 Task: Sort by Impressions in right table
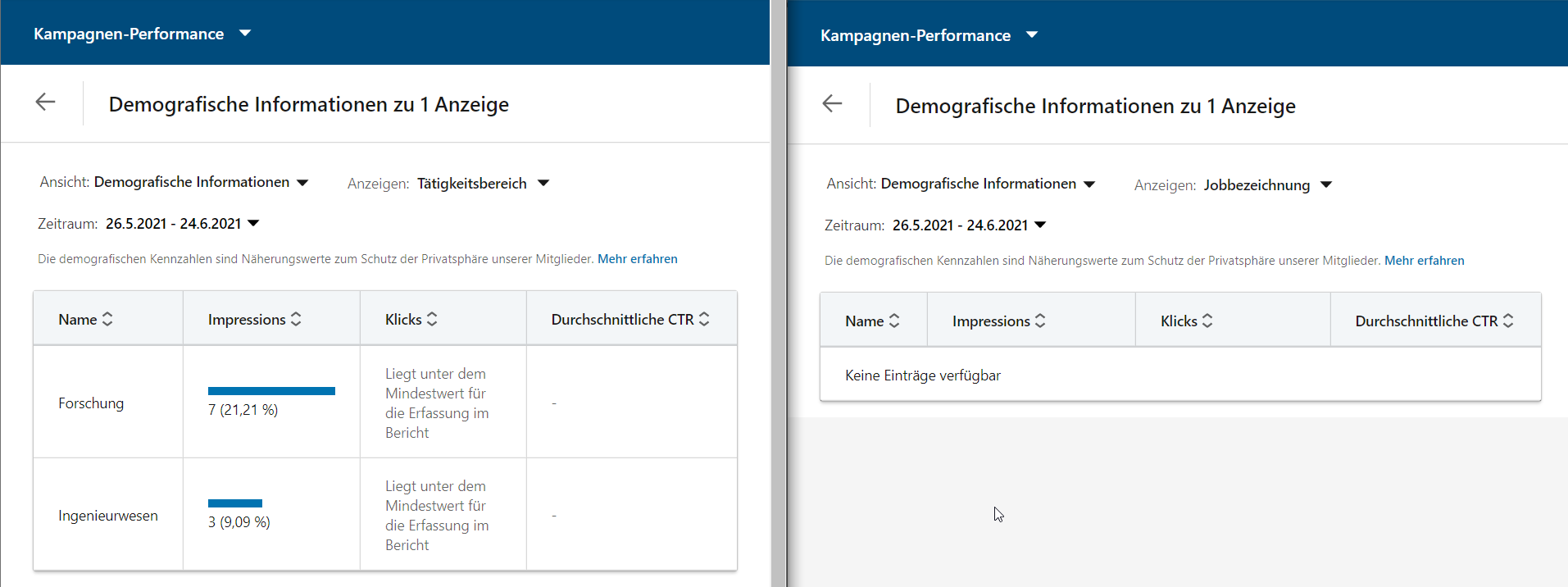[x=998, y=321]
